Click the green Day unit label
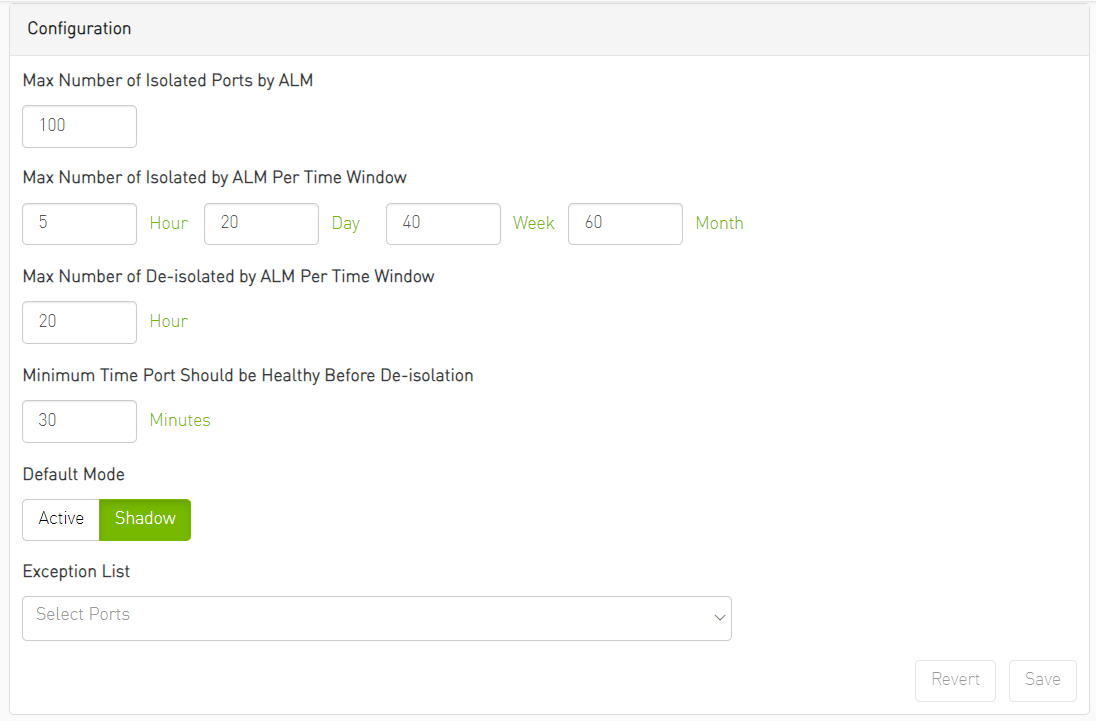1096x721 pixels. click(x=346, y=223)
